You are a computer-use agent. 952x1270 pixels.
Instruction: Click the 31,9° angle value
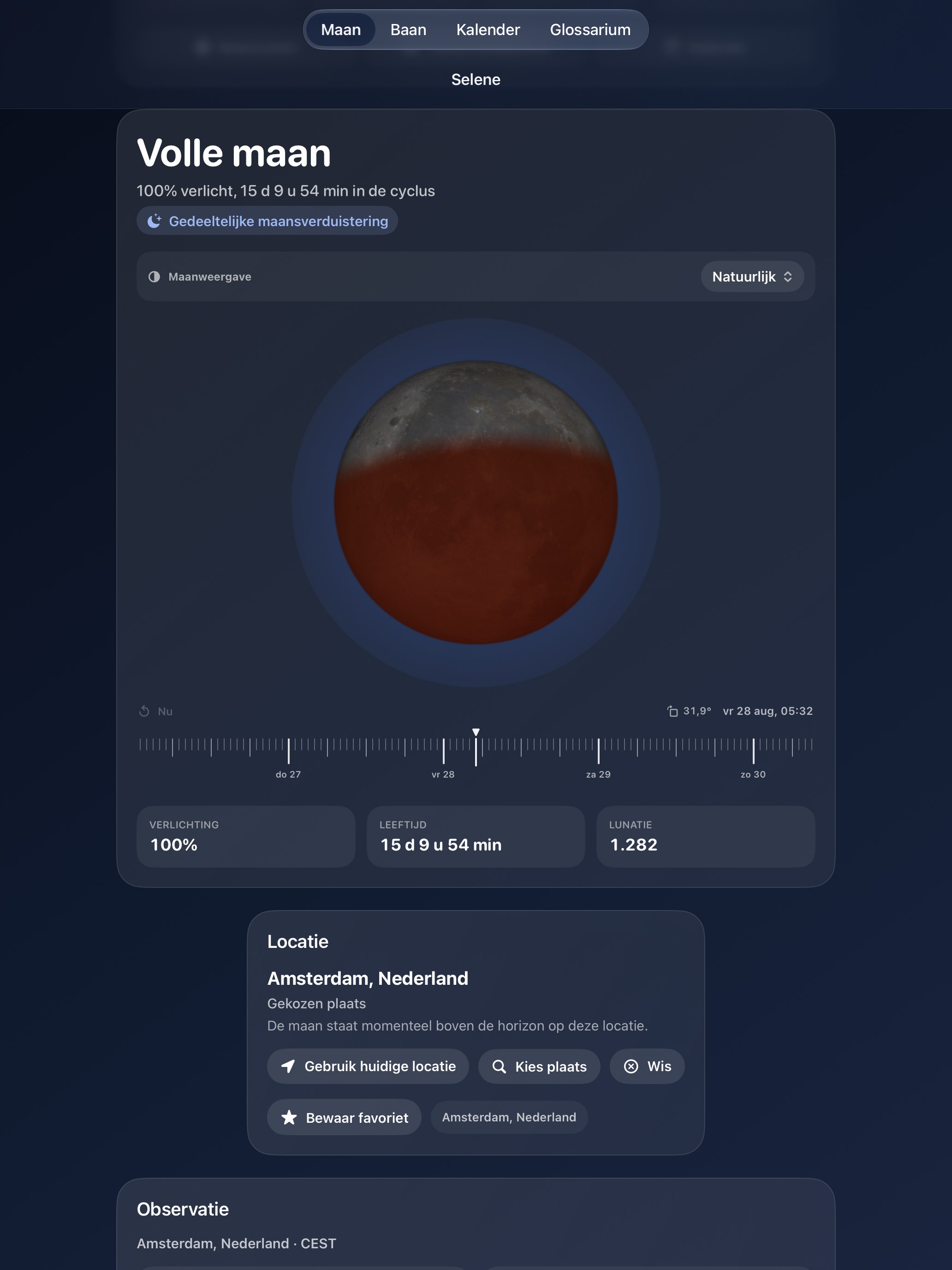[696, 711]
